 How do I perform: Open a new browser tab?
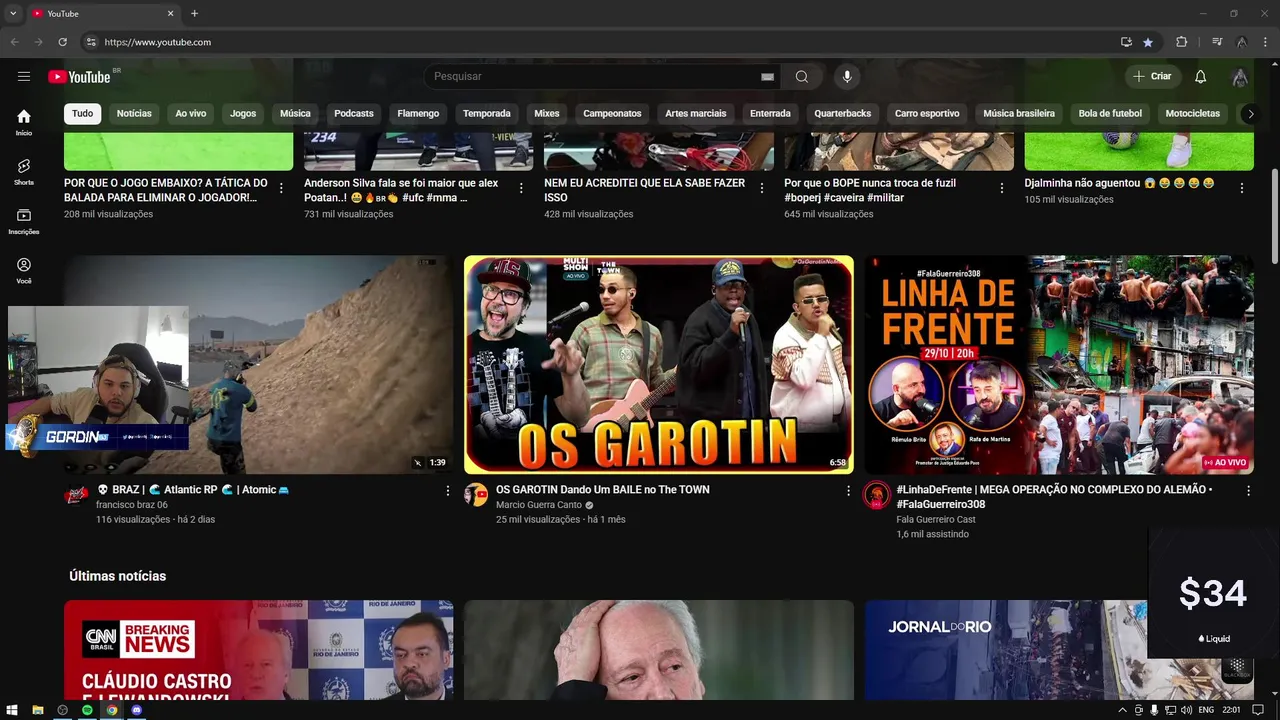point(194,14)
